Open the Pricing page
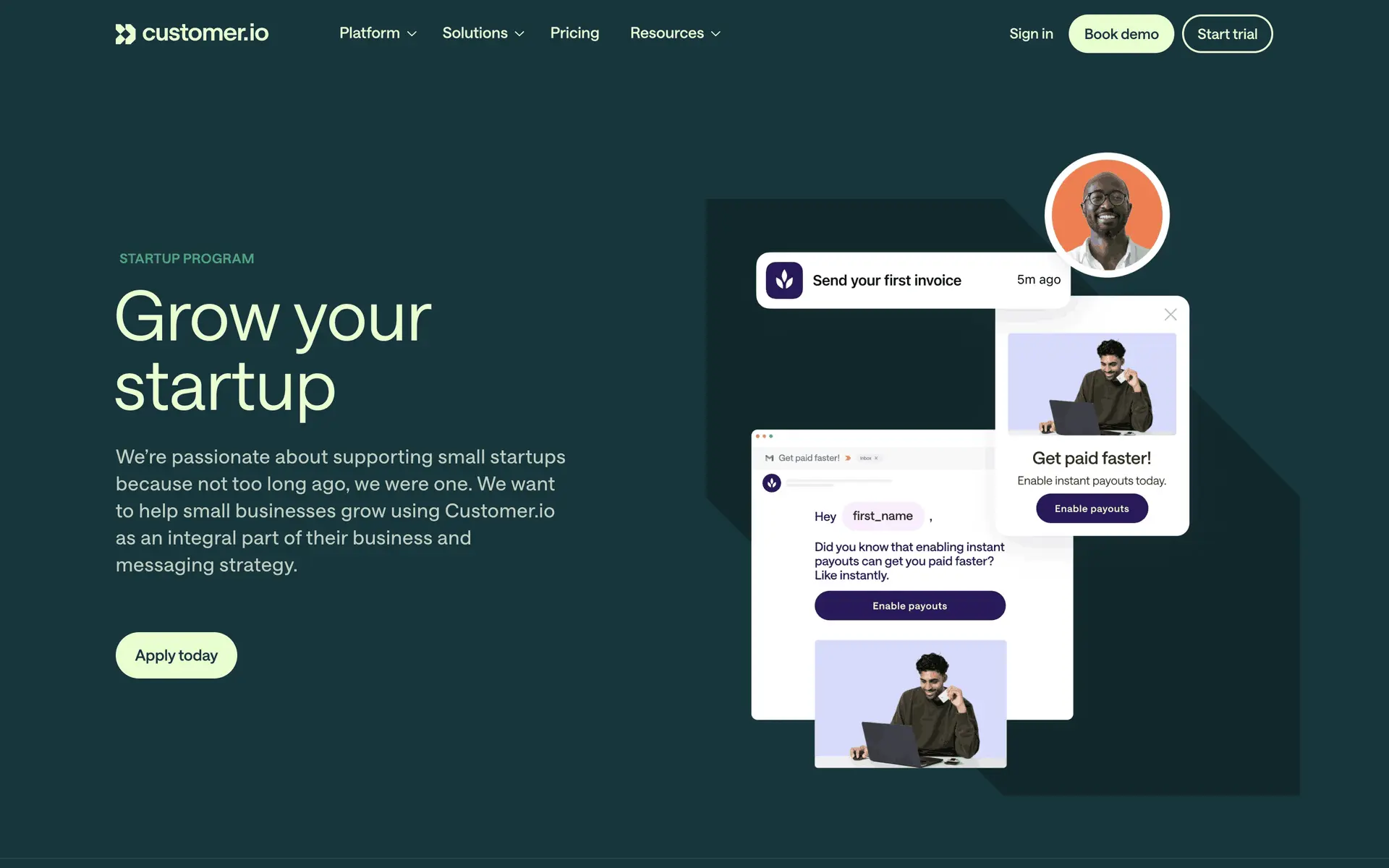The height and width of the screenshot is (868, 1389). 574,33
